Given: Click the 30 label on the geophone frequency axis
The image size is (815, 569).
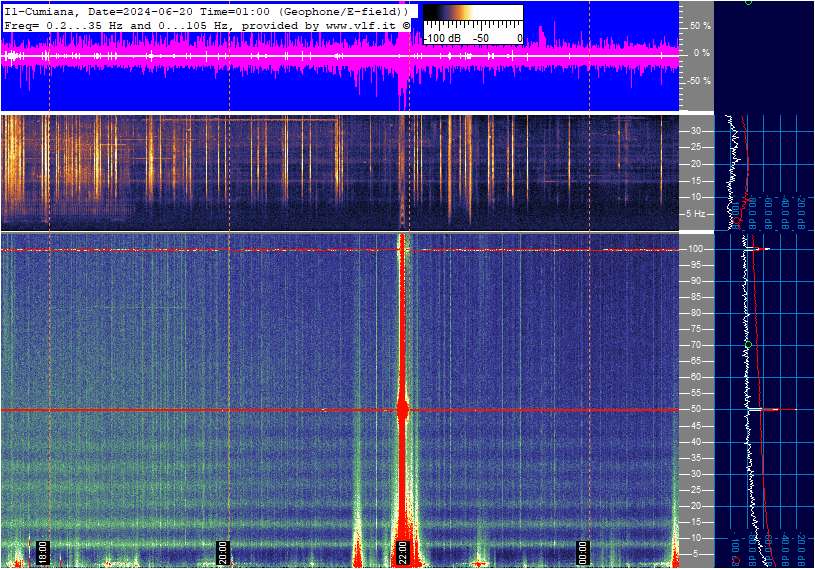Looking at the screenshot, I should 693,131.
